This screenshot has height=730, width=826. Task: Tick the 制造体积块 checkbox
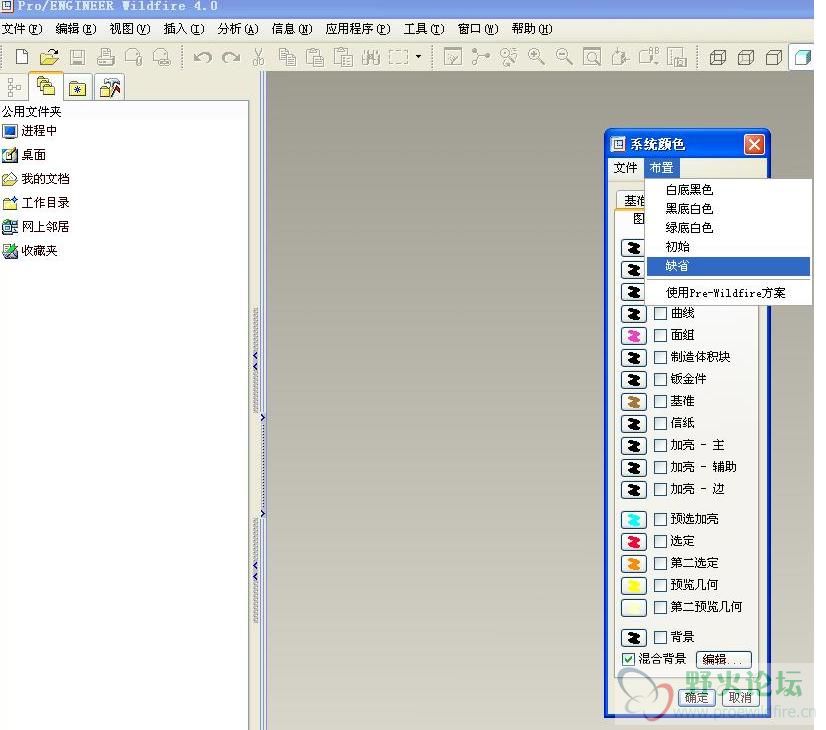pyautogui.click(x=660, y=358)
